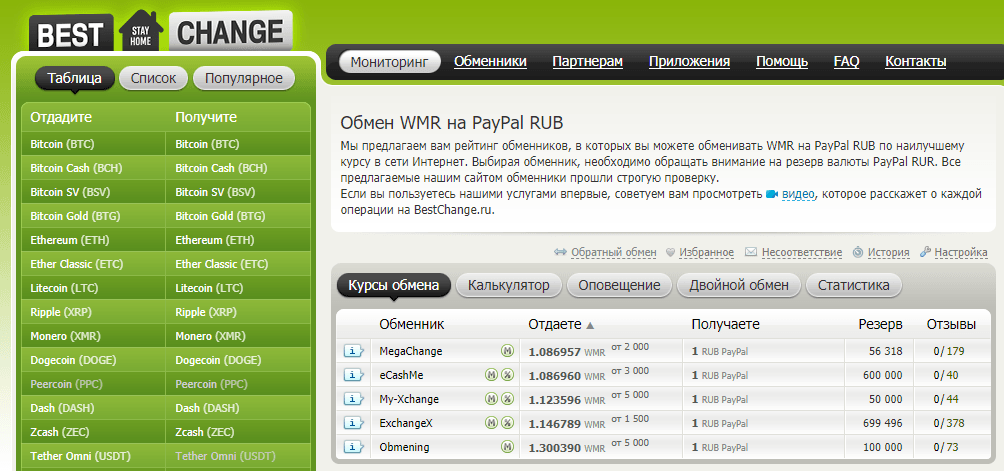Image resolution: width=1004 pixels, height=471 pixels.
Task: Click the info icon for MegaChange
Action: click(x=354, y=351)
